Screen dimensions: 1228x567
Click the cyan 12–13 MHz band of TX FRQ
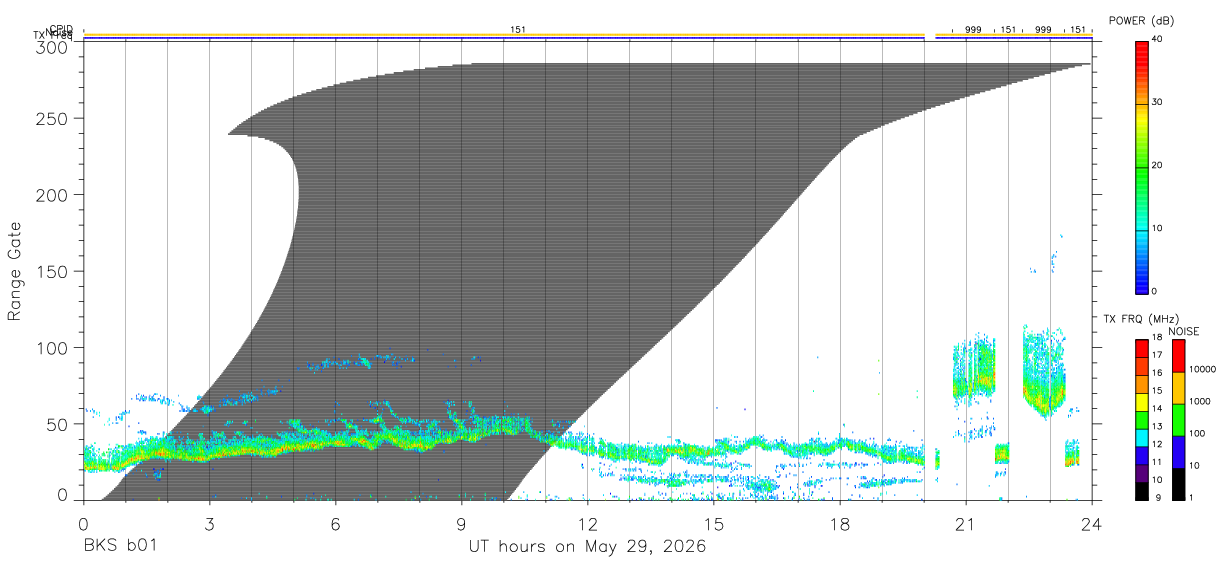pyautogui.click(x=1141, y=436)
